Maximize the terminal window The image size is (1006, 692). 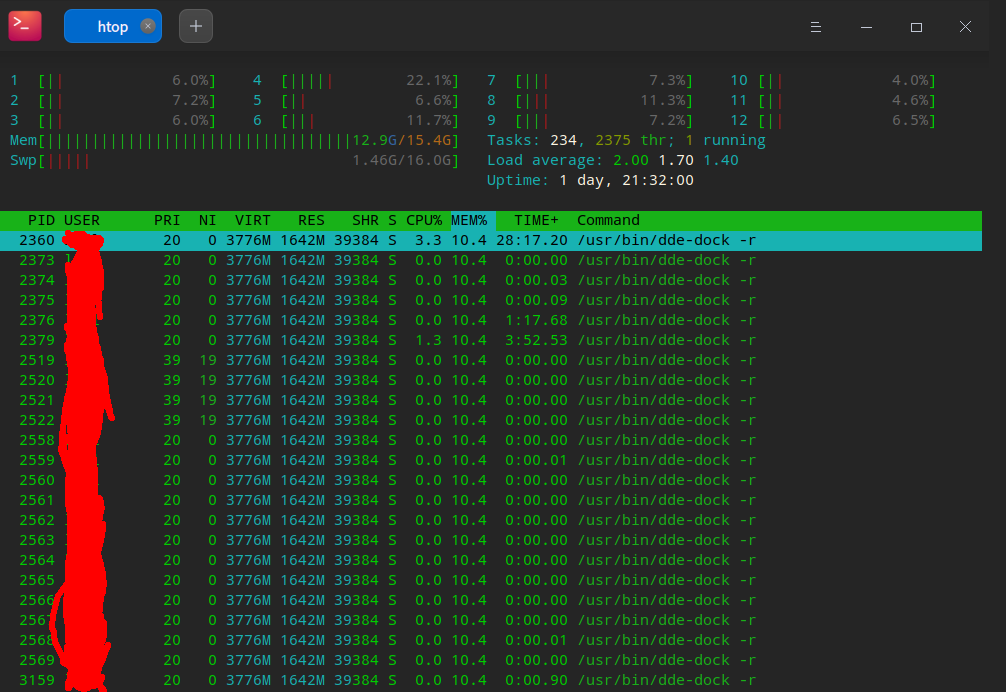pos(916,27)
